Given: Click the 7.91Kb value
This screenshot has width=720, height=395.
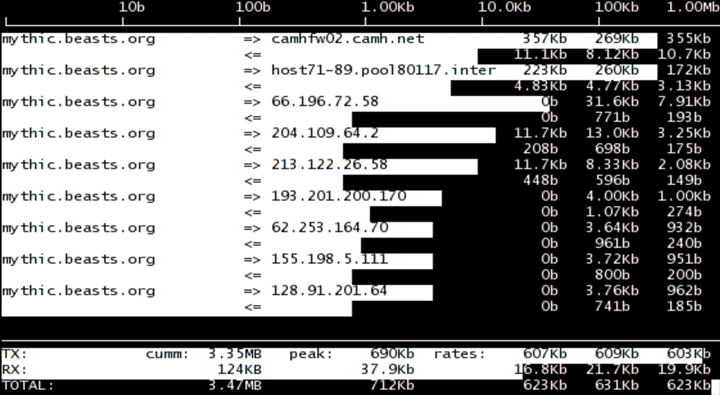Looking at the screenshot, I should pyautogui.click(x=684, y=102).
